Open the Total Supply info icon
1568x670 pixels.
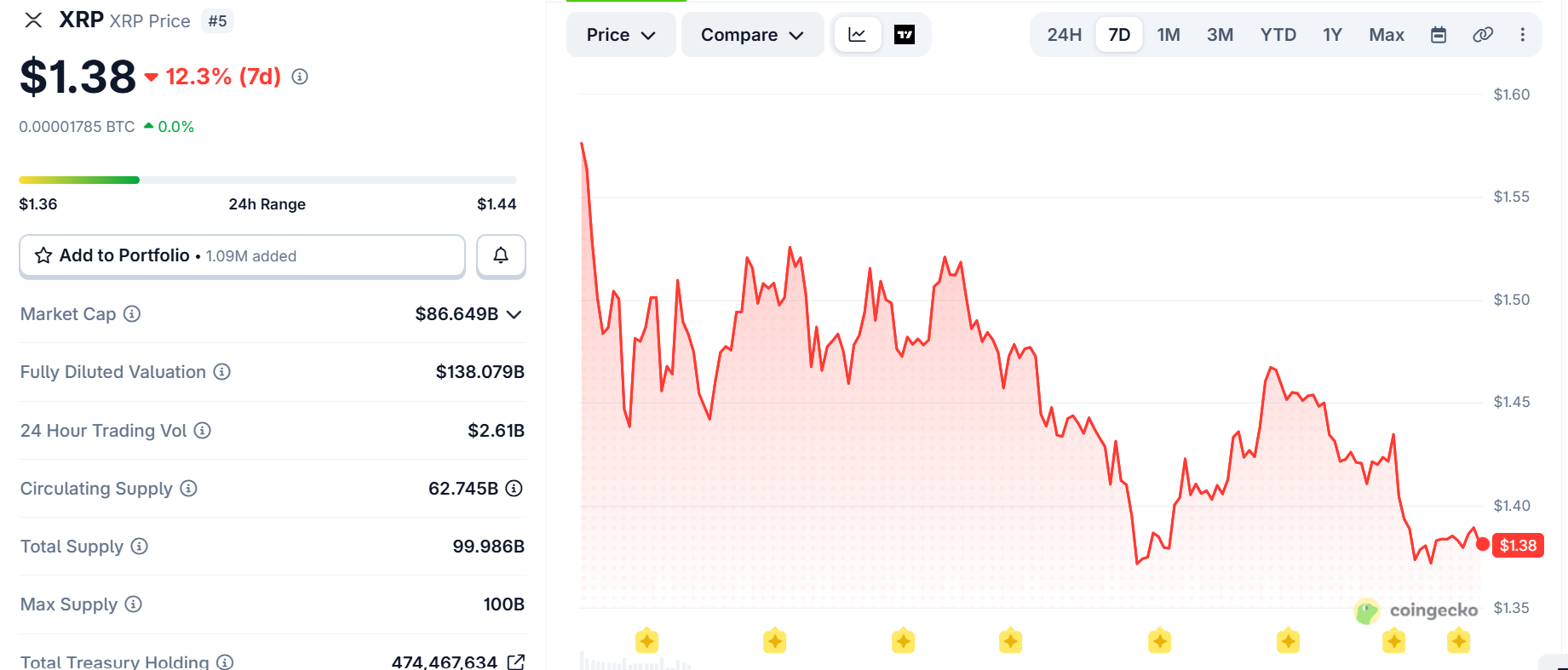click(x=140, y=547)
